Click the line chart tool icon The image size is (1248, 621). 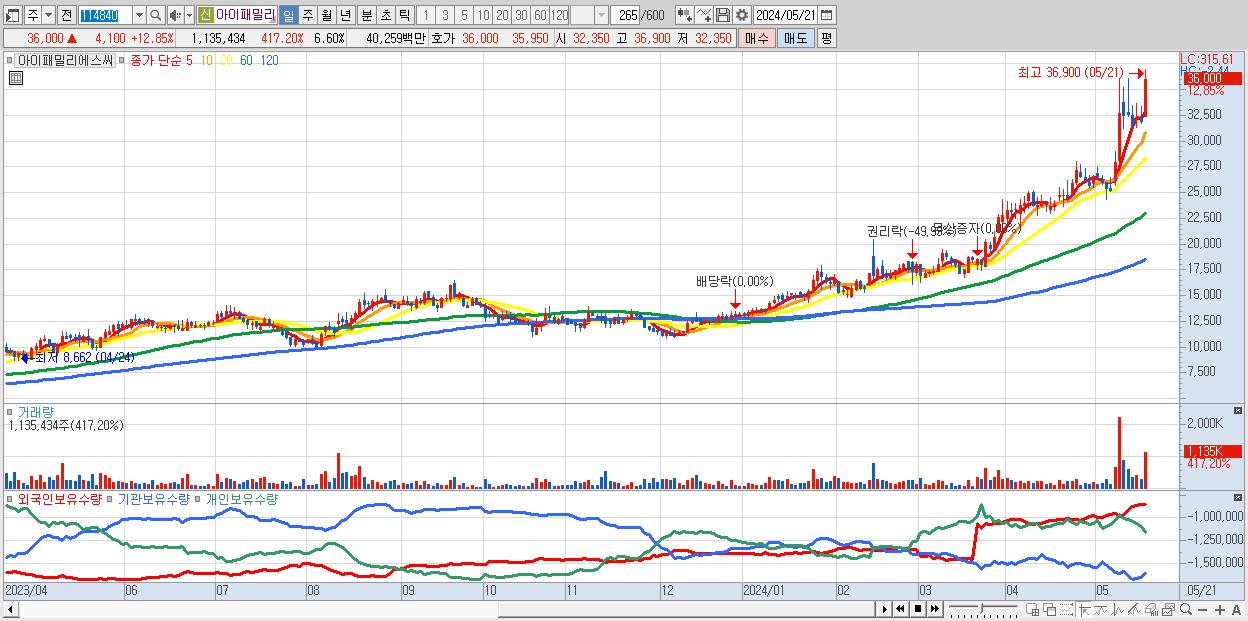pos(704,15)
